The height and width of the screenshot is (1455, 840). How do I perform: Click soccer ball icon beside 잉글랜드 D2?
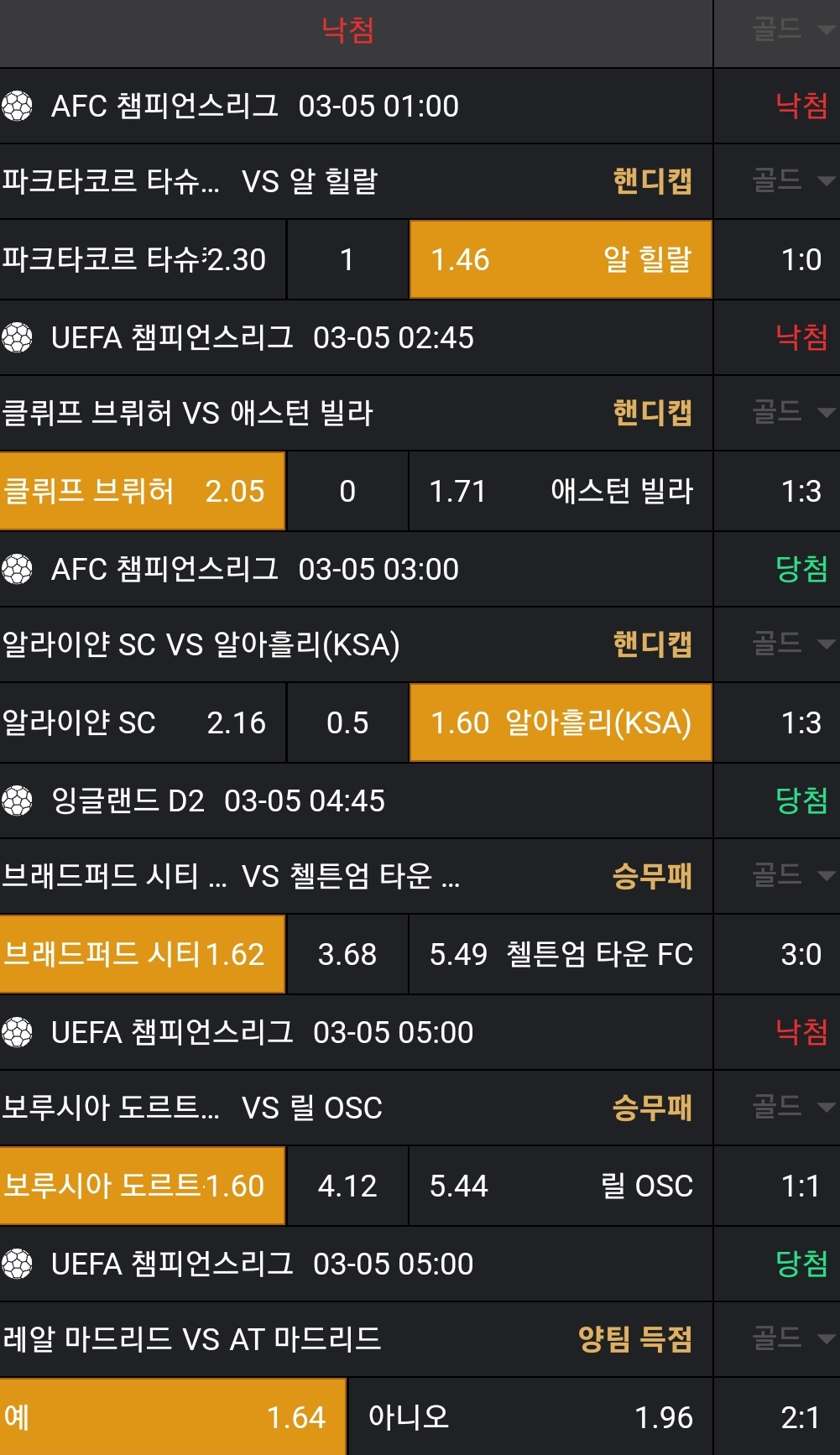(x=17, y=801)
